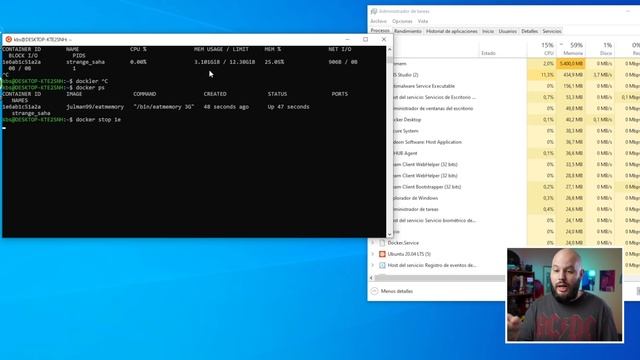Click the terminal scrollbar up arrow
This screenshot has height=360, width=640.
click(x=389, y=49)
